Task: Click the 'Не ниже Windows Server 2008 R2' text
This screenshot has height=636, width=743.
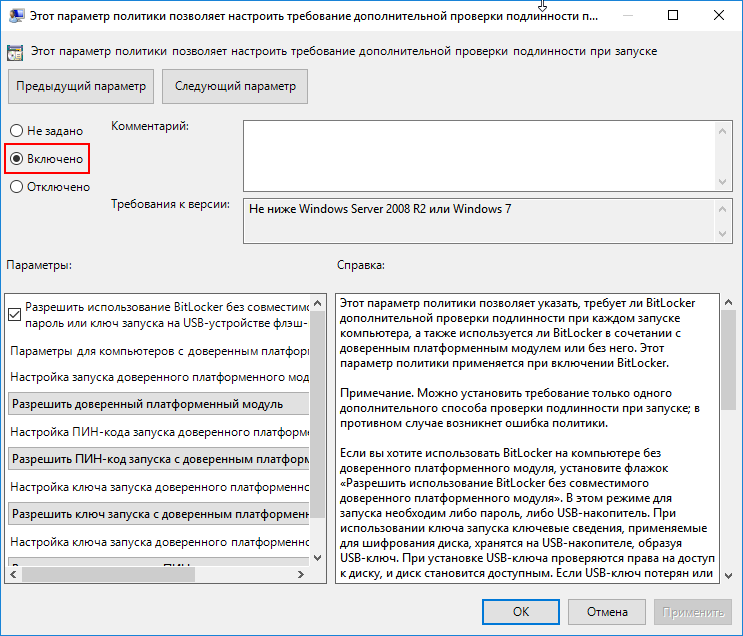Action: coord(381,209)
